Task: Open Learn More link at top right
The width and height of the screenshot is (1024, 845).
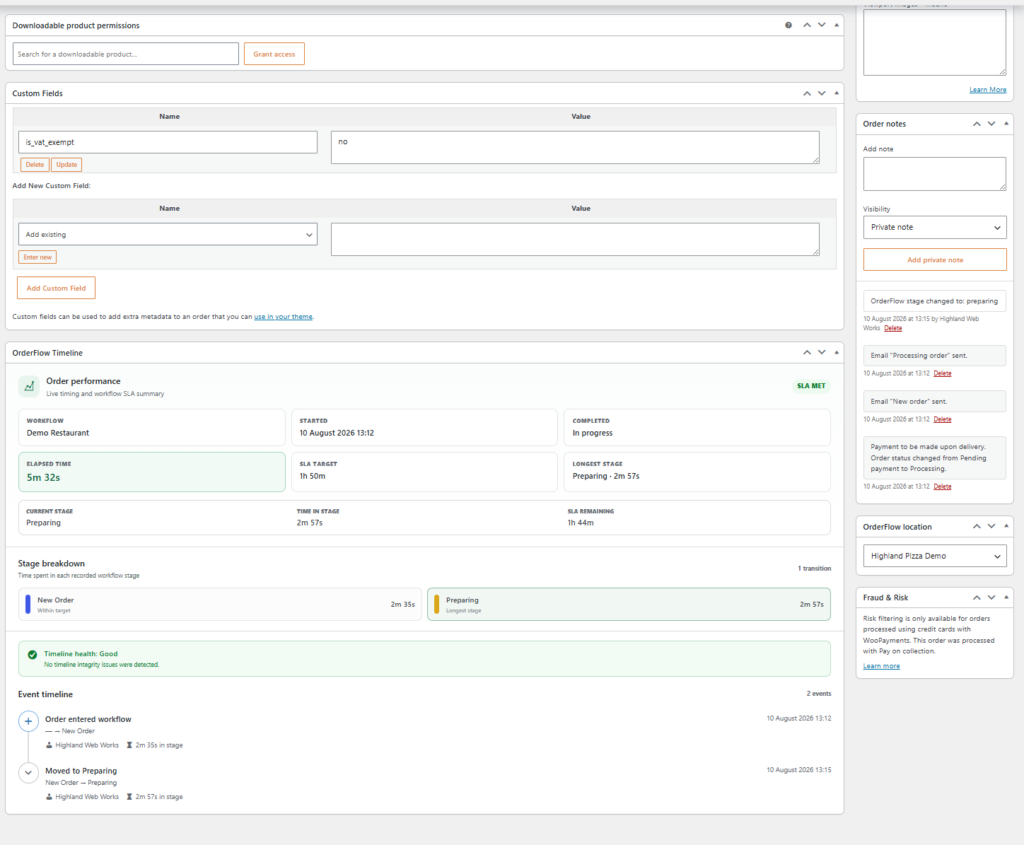Action: click(987, 90)
